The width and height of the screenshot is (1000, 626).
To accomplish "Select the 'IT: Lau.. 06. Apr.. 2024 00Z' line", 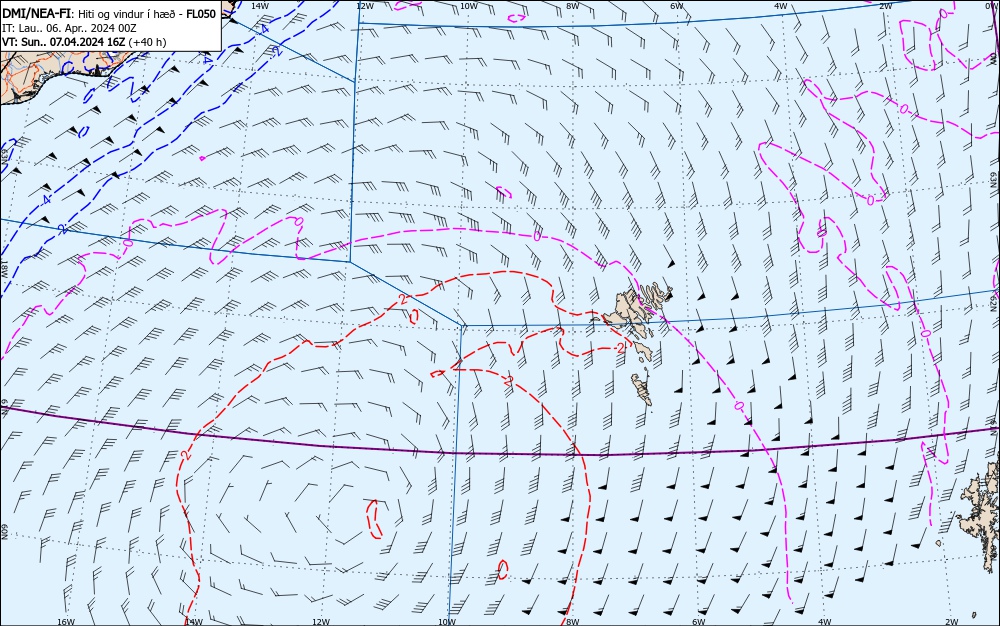I will [x=69, y=28].
